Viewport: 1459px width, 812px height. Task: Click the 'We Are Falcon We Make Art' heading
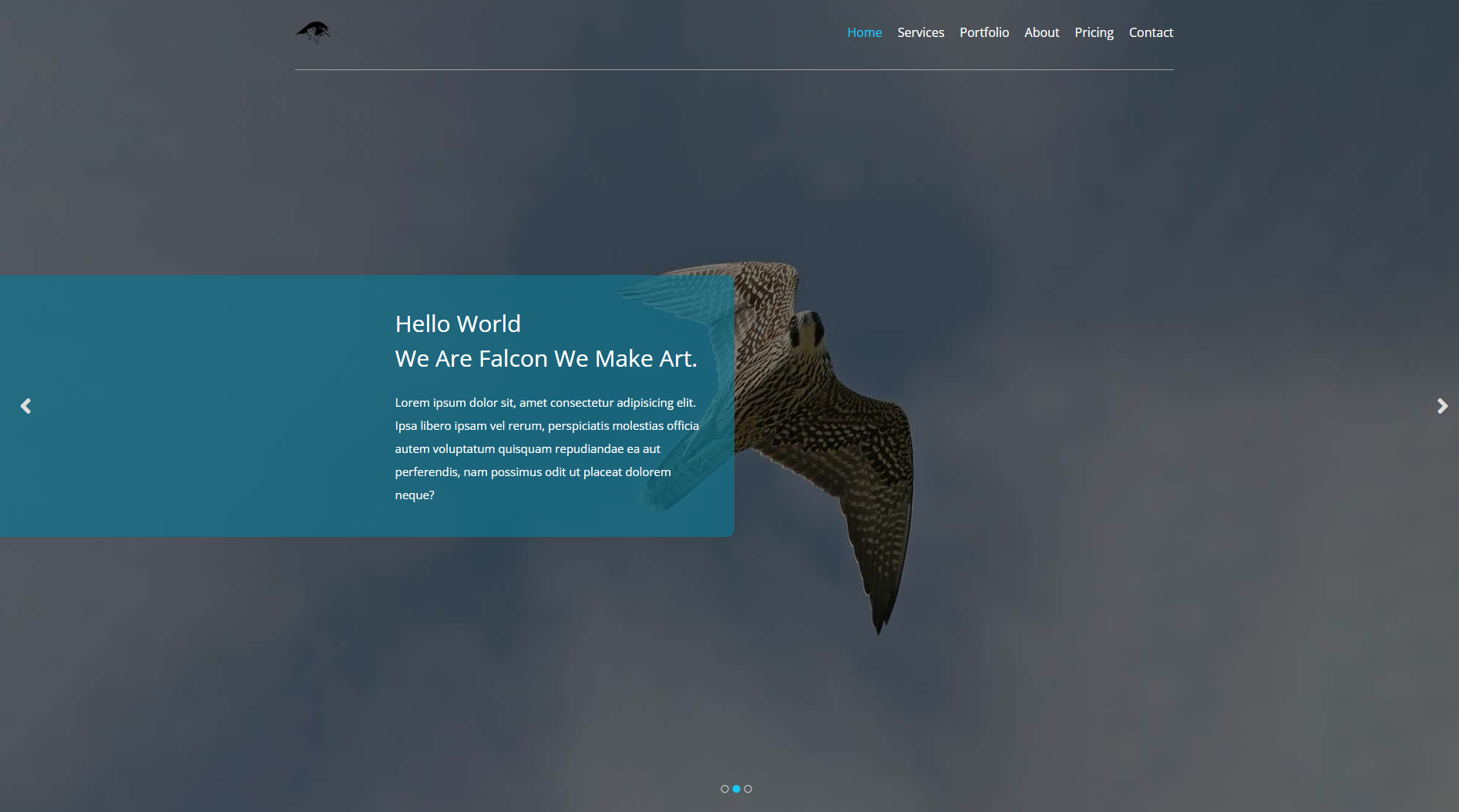[546, 358]
